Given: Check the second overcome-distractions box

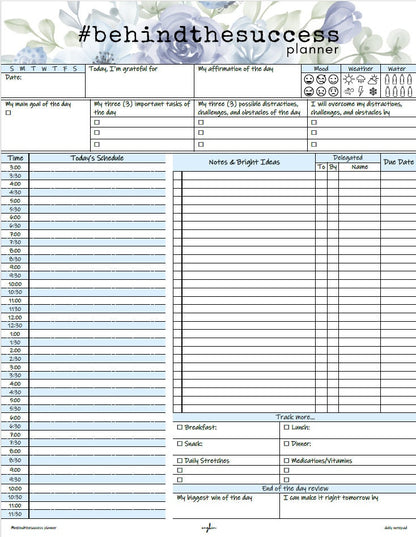Looking at the screenshot, I should (x=314, y=133).
